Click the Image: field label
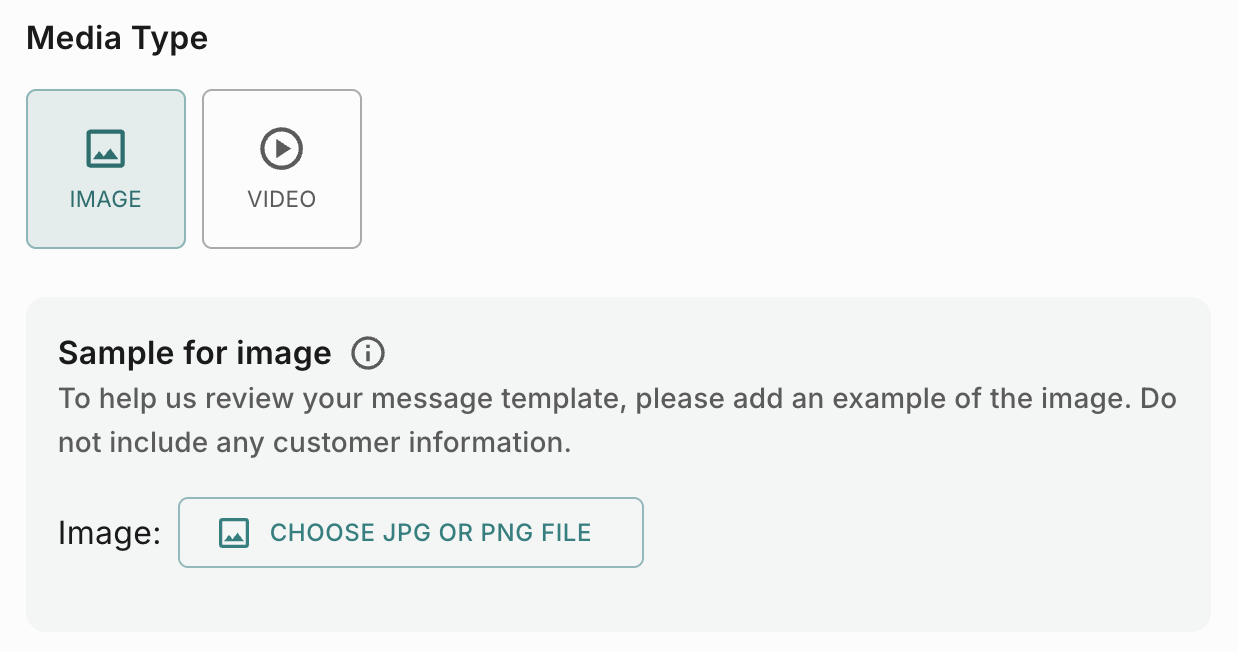1238x652 pixels. (109, 533)
